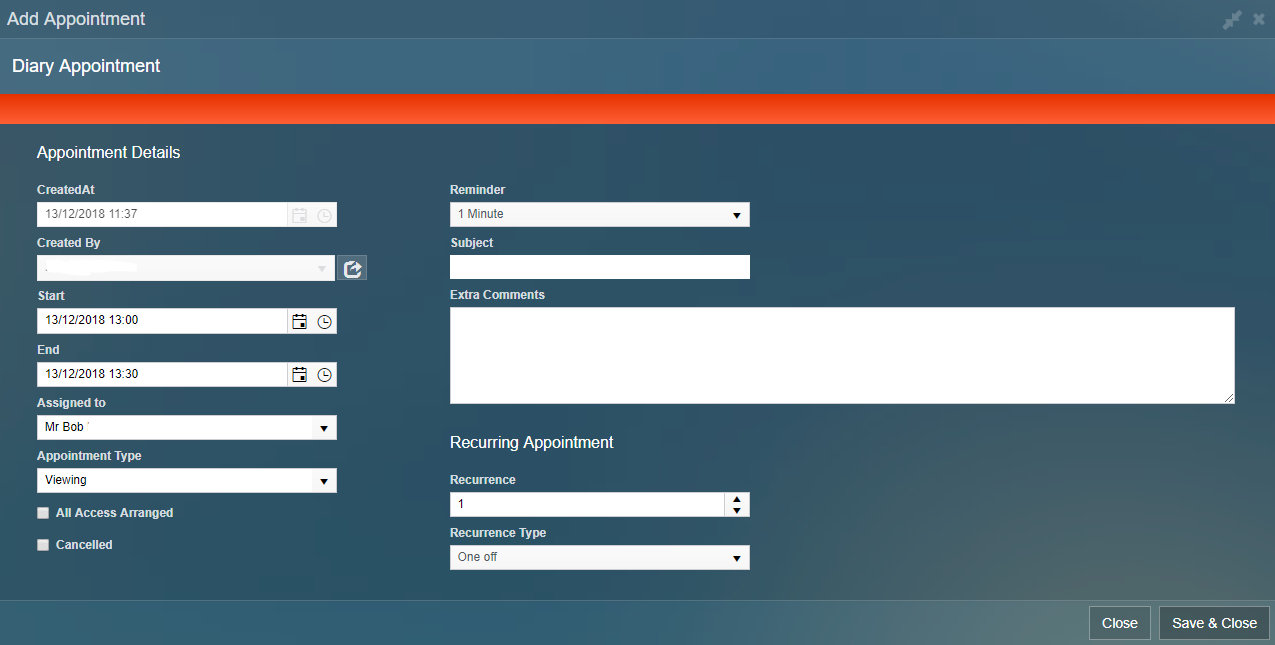Increase the Recurrence value with up arrow
The height and width of the screenshot is (645, 1275).
737,499
